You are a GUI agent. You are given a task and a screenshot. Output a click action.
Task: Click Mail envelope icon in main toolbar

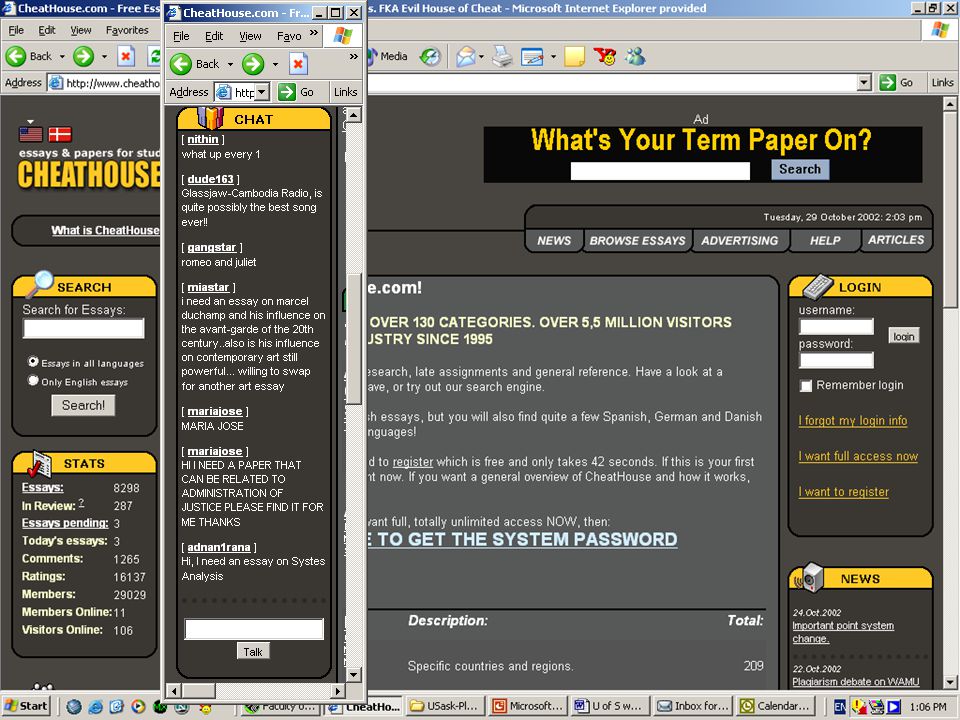click(x=466, y=57)
